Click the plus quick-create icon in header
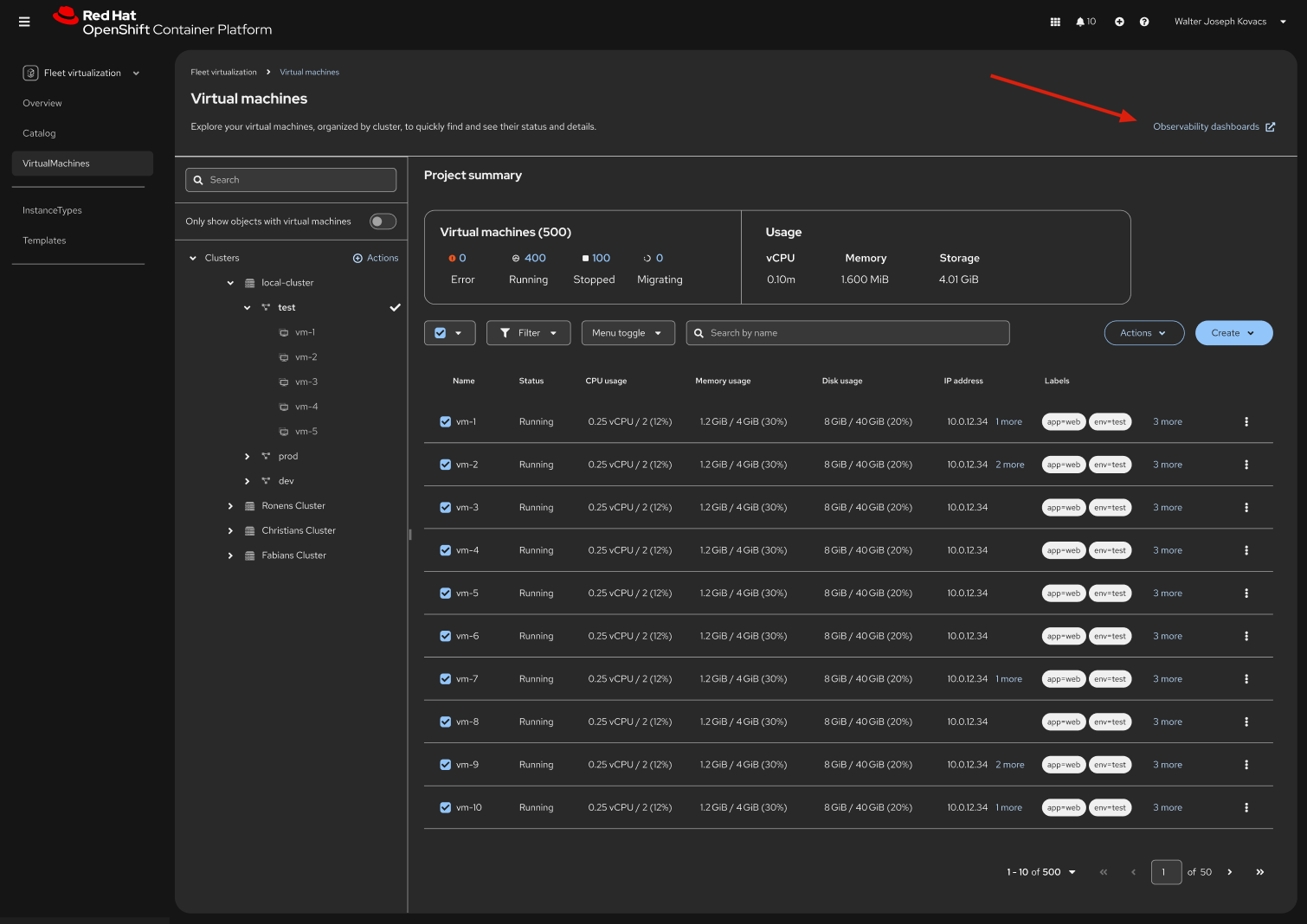 click(x=1119, y=22)
